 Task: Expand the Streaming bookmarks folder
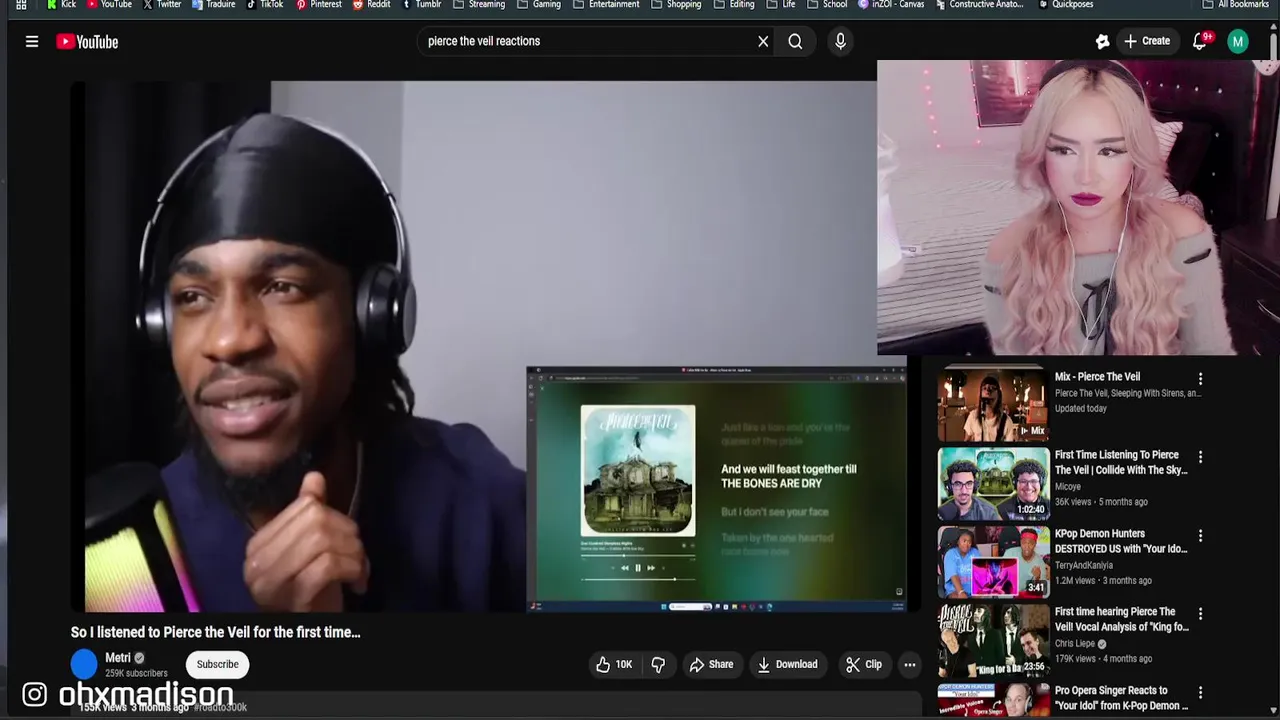[479, 5]
